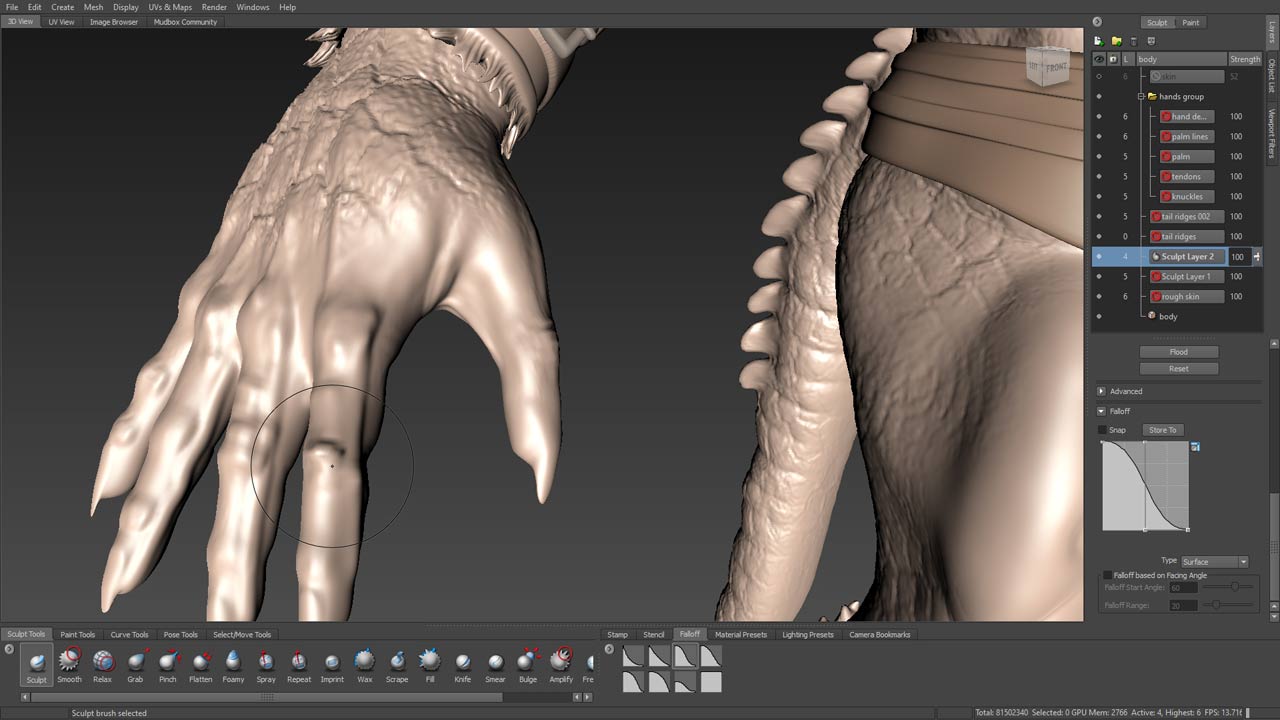Pick the Grab brush
The height and width of the screenshot is (720, 1280).
[x=135, y=661]
